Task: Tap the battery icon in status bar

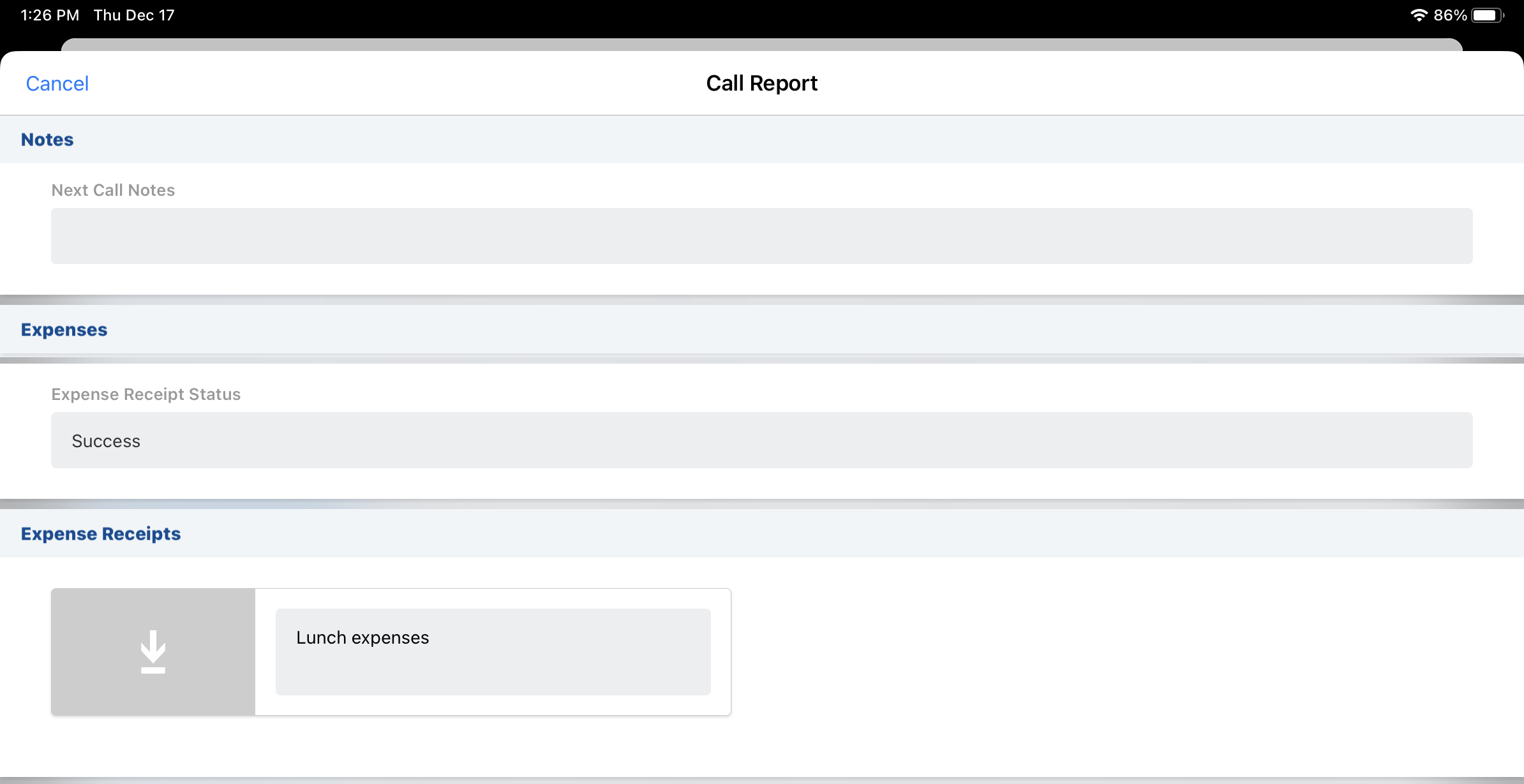Action: tap(1487, 15)
